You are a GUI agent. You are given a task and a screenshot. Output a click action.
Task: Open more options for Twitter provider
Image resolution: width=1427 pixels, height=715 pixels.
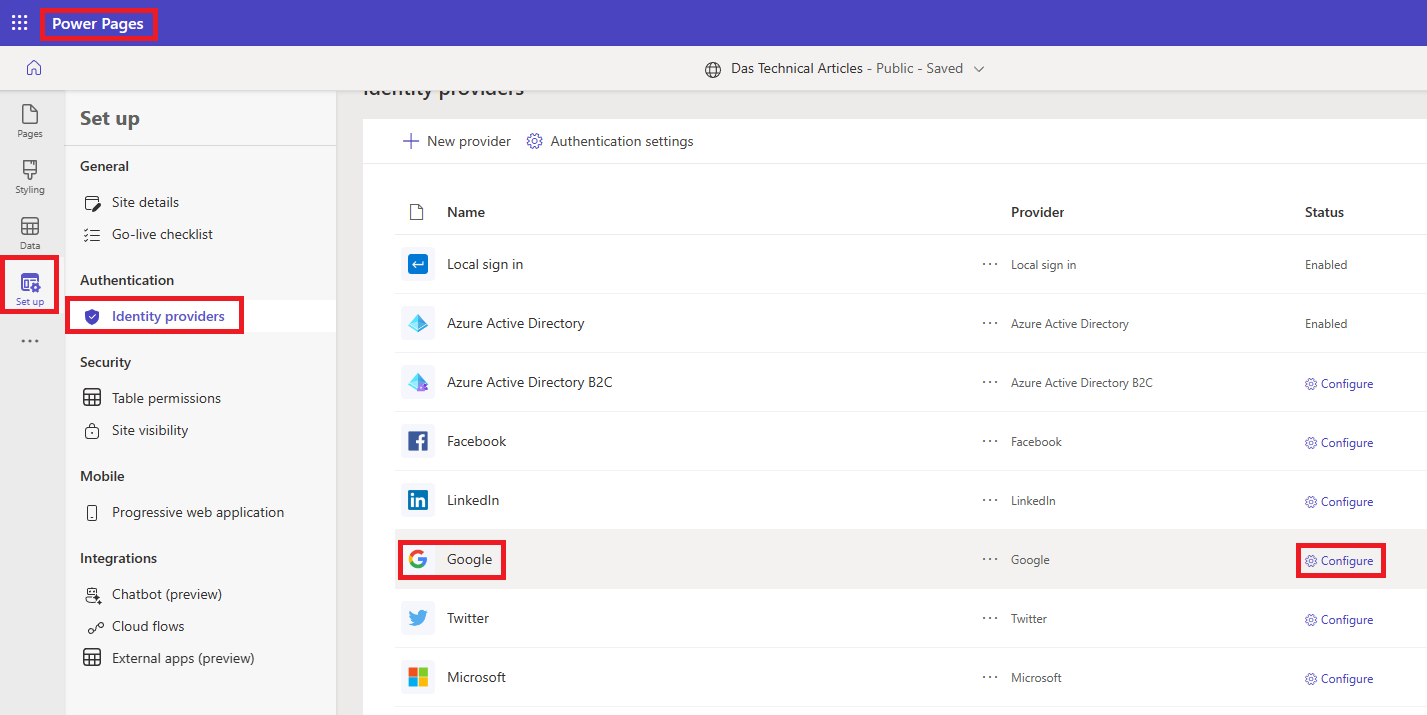[x=990, y=619]
